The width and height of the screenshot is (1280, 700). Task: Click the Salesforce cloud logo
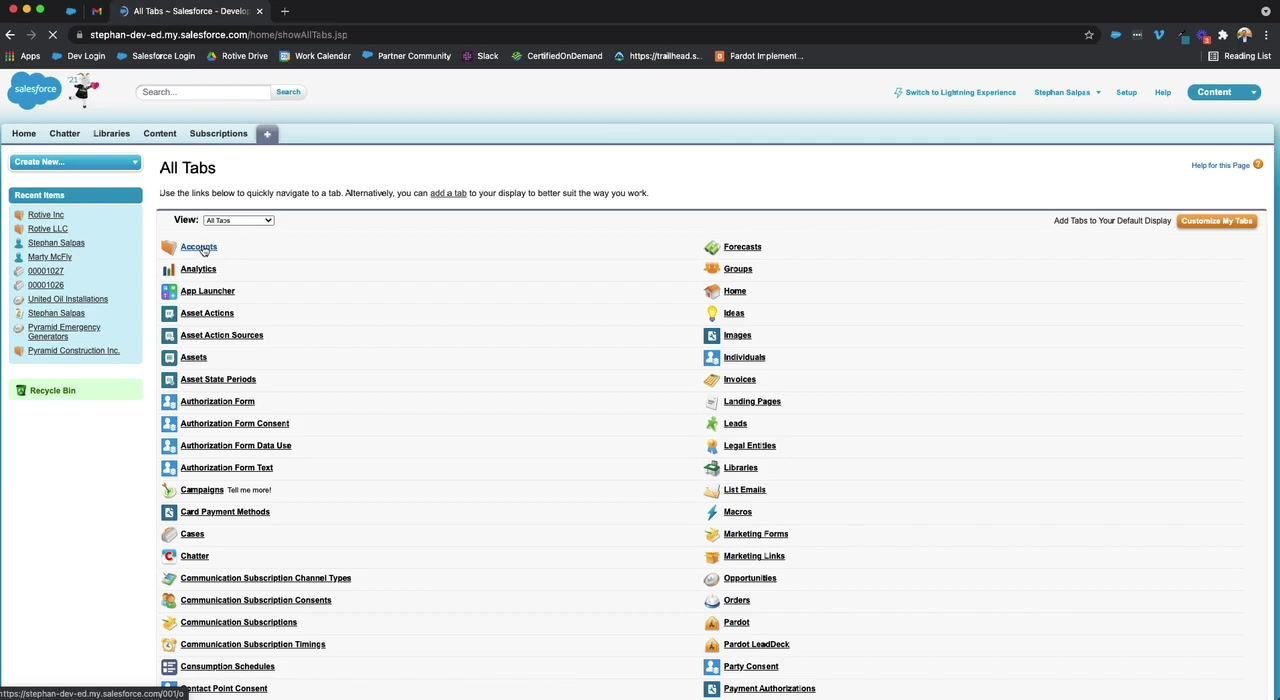pyautogui.click(x=35, y=90)
